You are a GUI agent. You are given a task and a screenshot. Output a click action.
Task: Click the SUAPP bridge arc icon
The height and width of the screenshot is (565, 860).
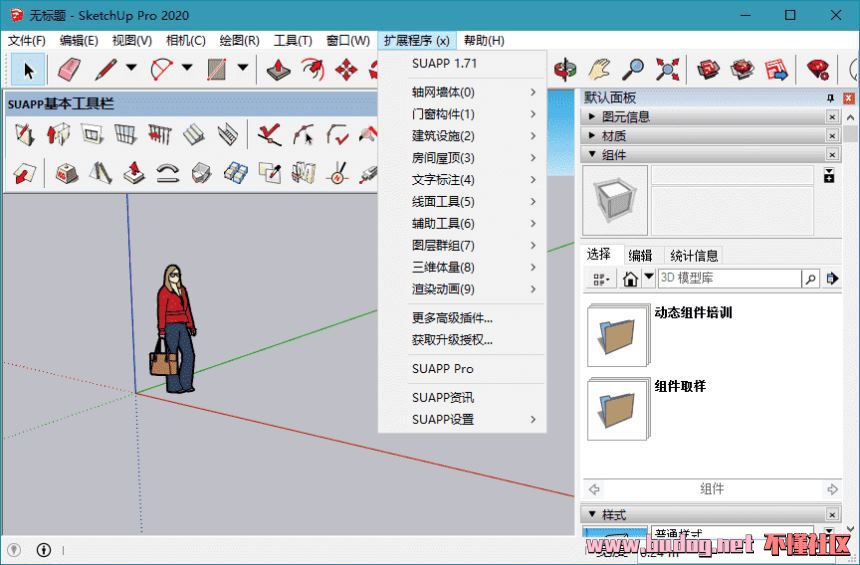(x=167, y=173)
